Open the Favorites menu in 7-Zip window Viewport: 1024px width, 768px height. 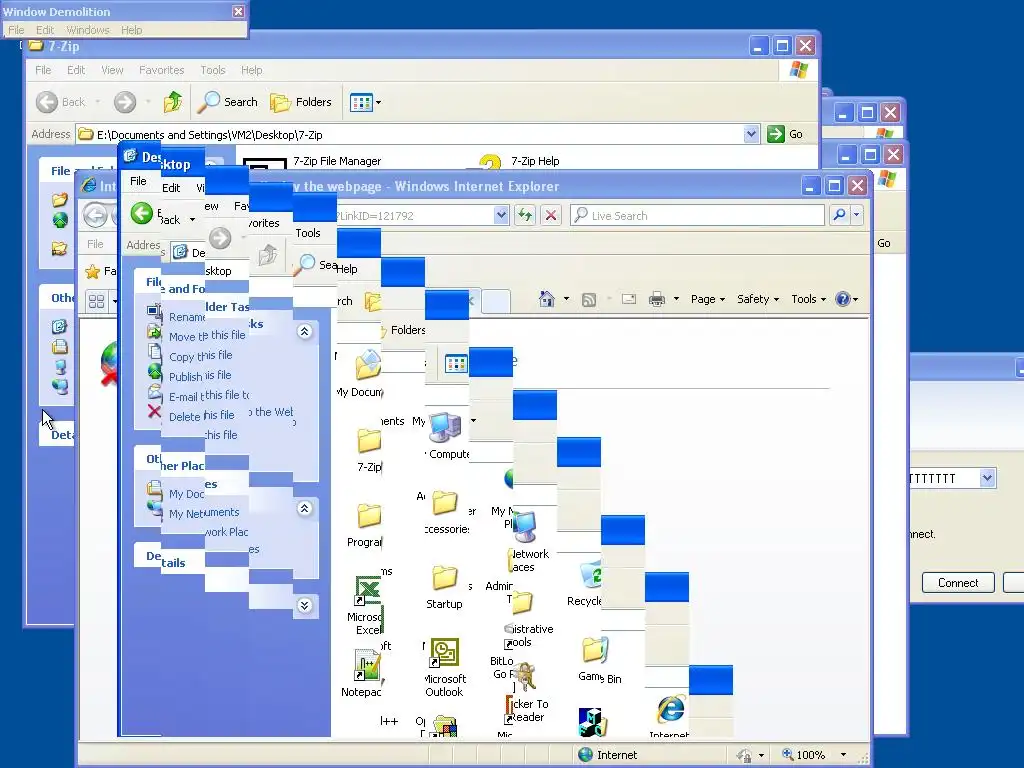tap(161, 70)
